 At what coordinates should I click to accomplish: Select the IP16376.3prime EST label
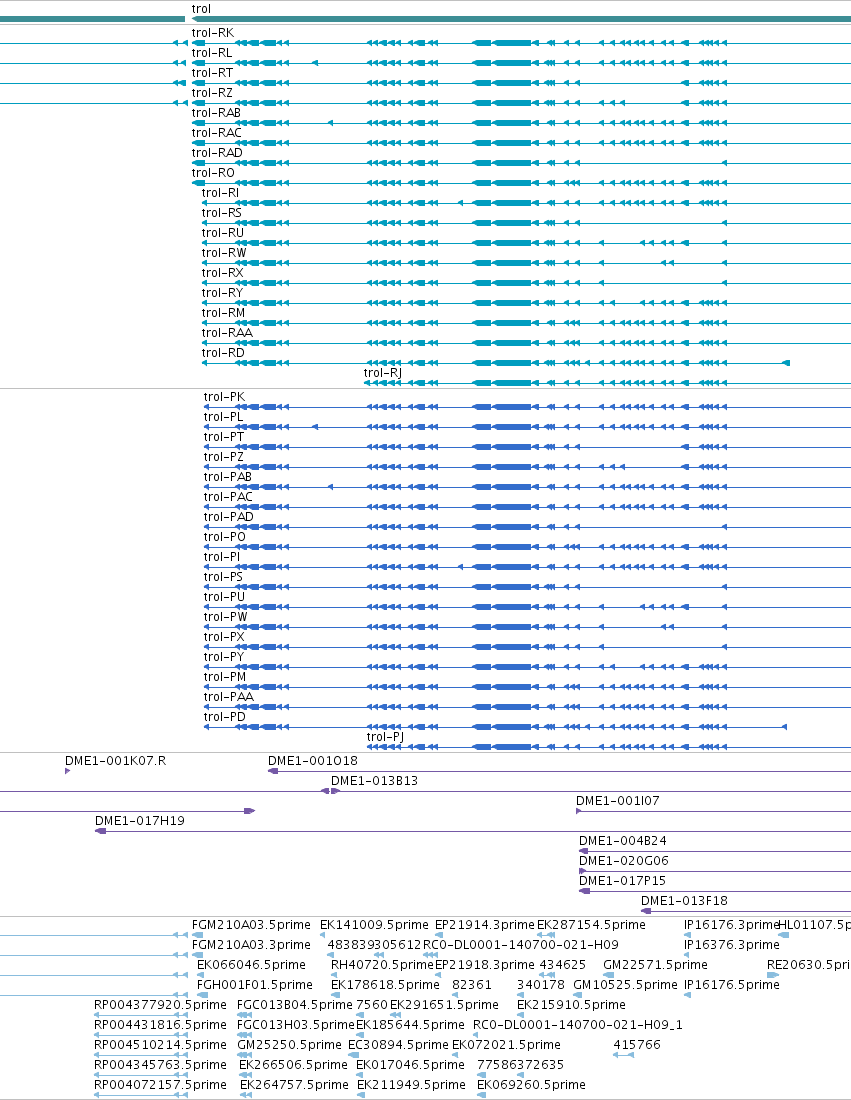click(x=732, y=945)
